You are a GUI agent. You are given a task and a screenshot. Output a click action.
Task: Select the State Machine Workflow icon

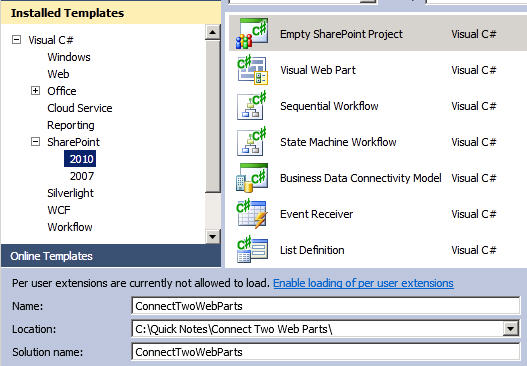252,142
